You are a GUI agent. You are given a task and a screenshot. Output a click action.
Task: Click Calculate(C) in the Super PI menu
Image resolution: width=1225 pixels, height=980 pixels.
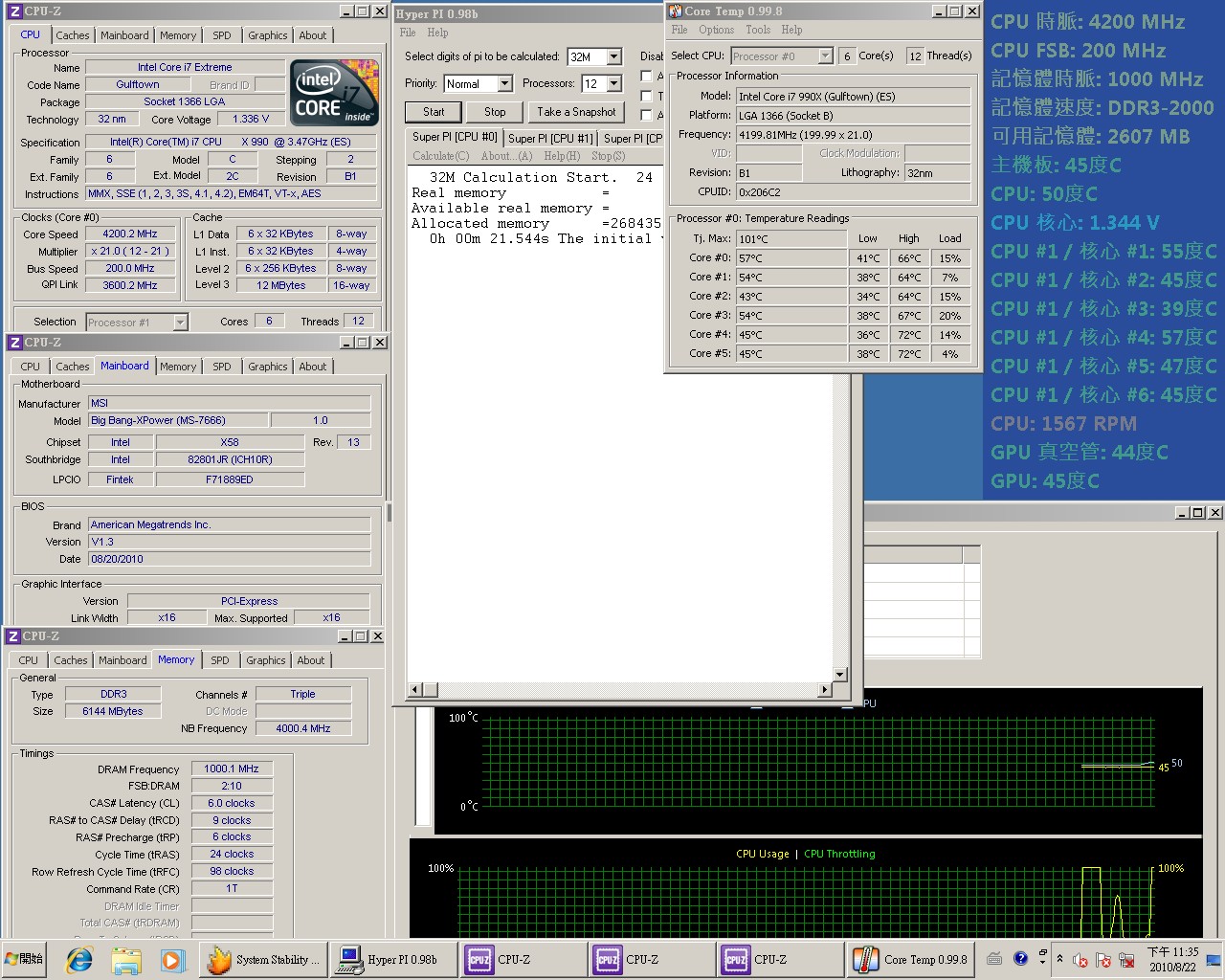point(441,156)
